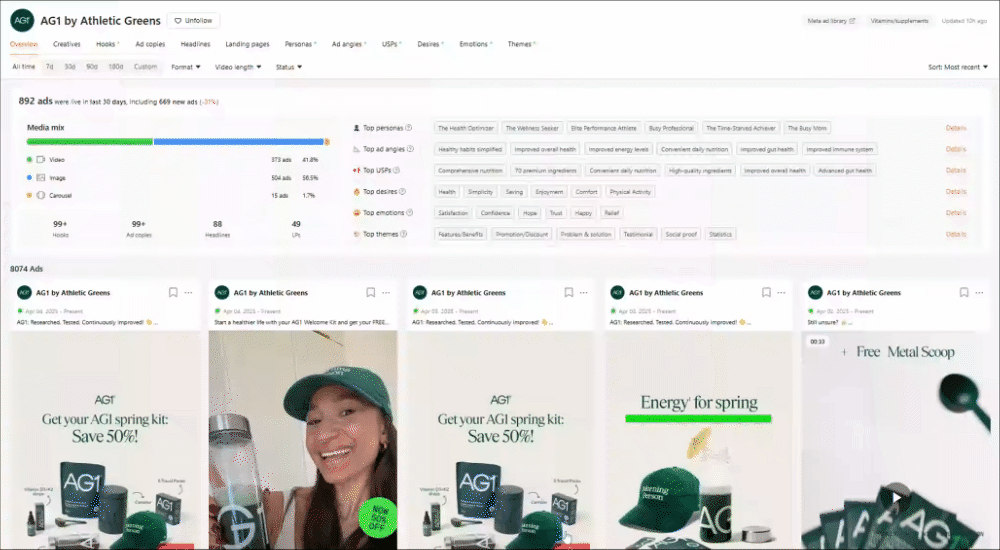This screenshot has width=1000, height=550.
Task: Open more options on second ad card
Action: pyautogui.click(x=386, y=292)
